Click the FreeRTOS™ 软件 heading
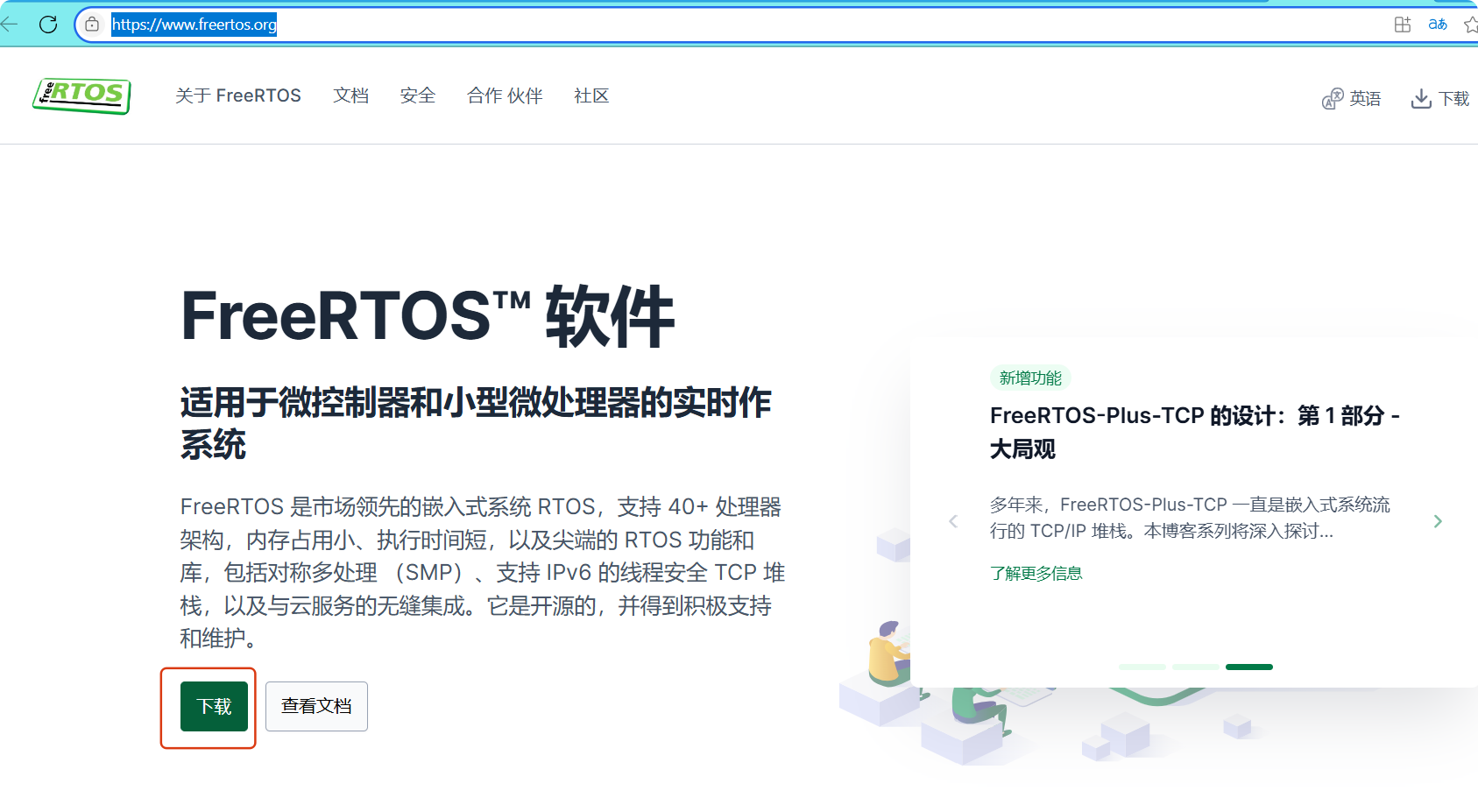Screen dimensions: 1478x812 [428, 316]
